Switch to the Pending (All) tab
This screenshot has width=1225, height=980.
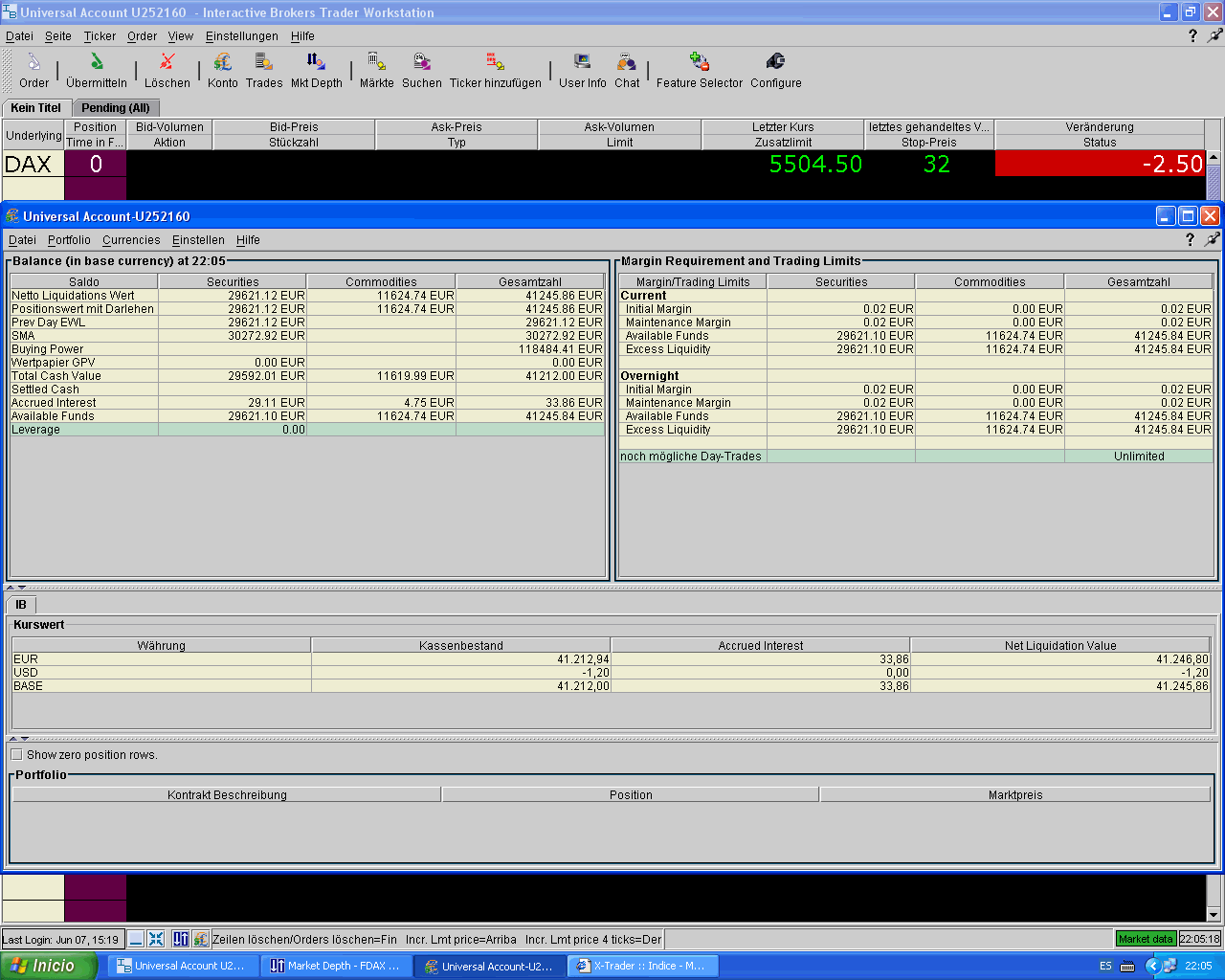pos(115,108)
